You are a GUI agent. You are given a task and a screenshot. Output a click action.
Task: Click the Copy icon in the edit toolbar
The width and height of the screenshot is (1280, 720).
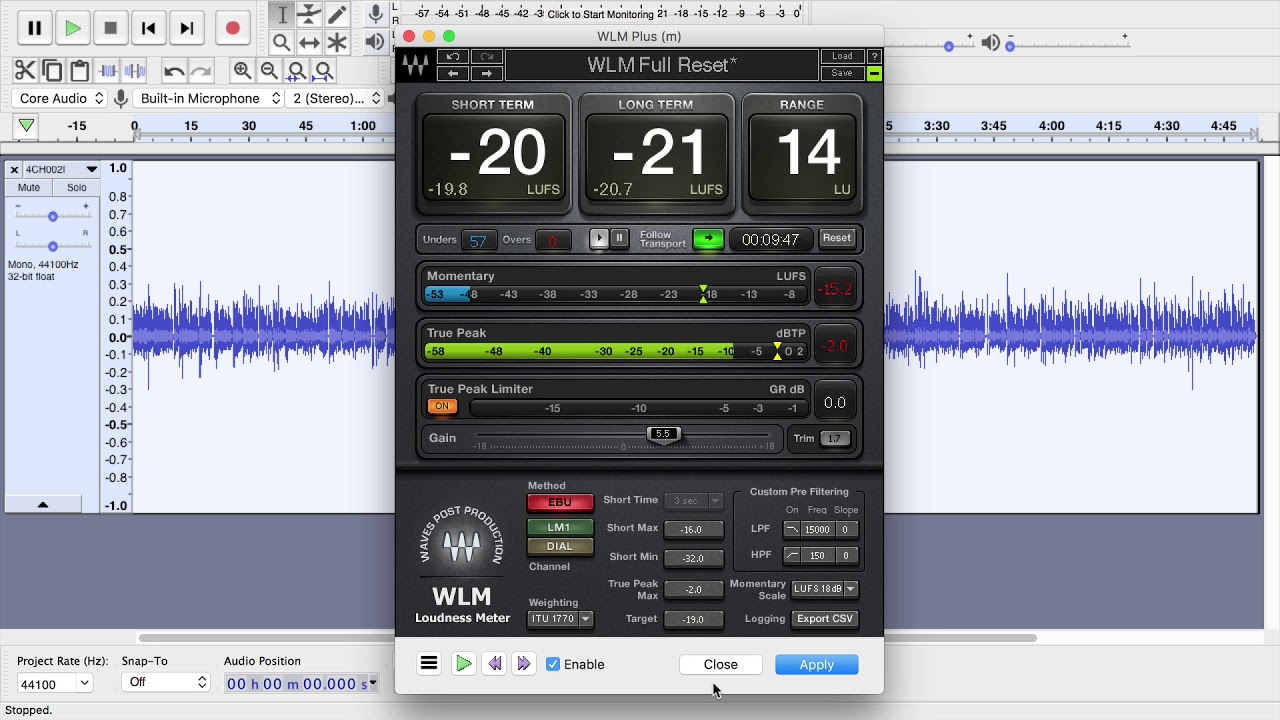coord(52,70)
